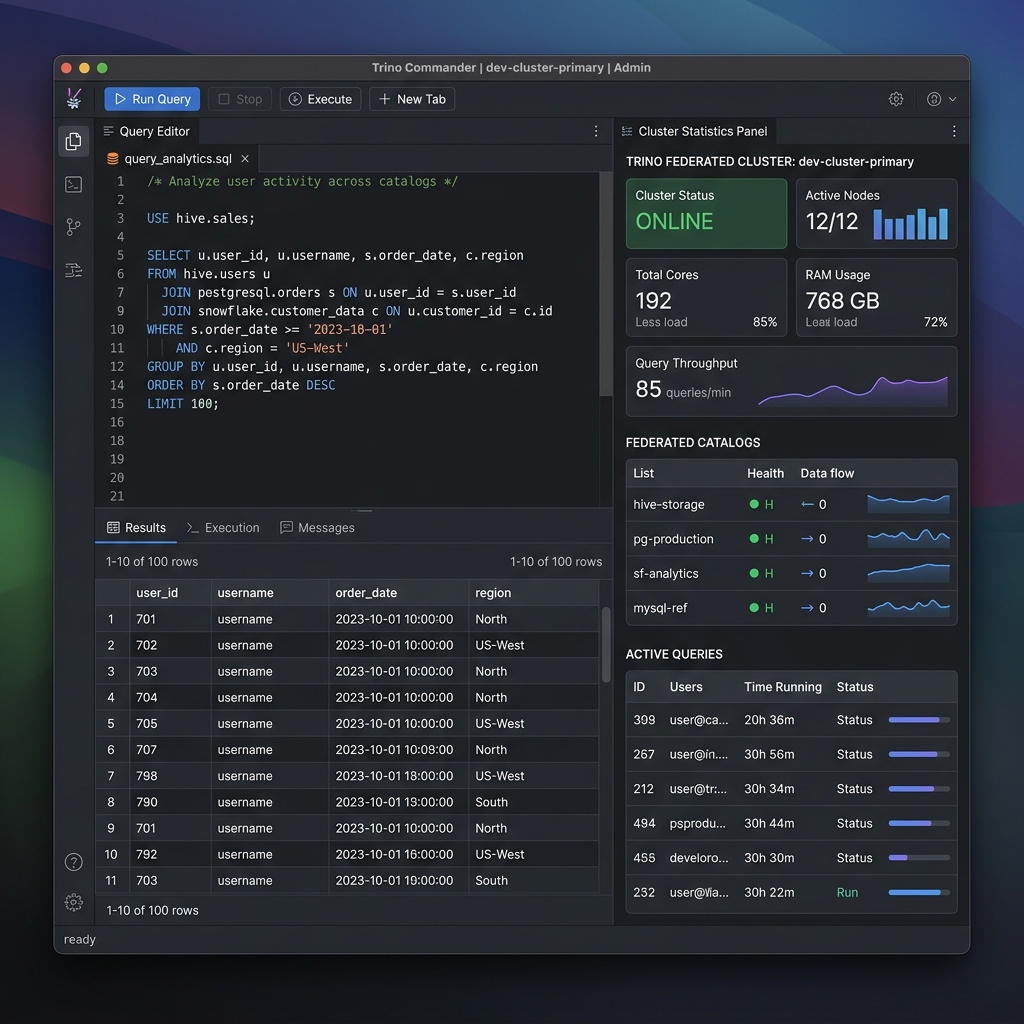Select the Cluster Statistics Panel tab
This screenshot has height=1024, width=1024.
click(695, 131)
